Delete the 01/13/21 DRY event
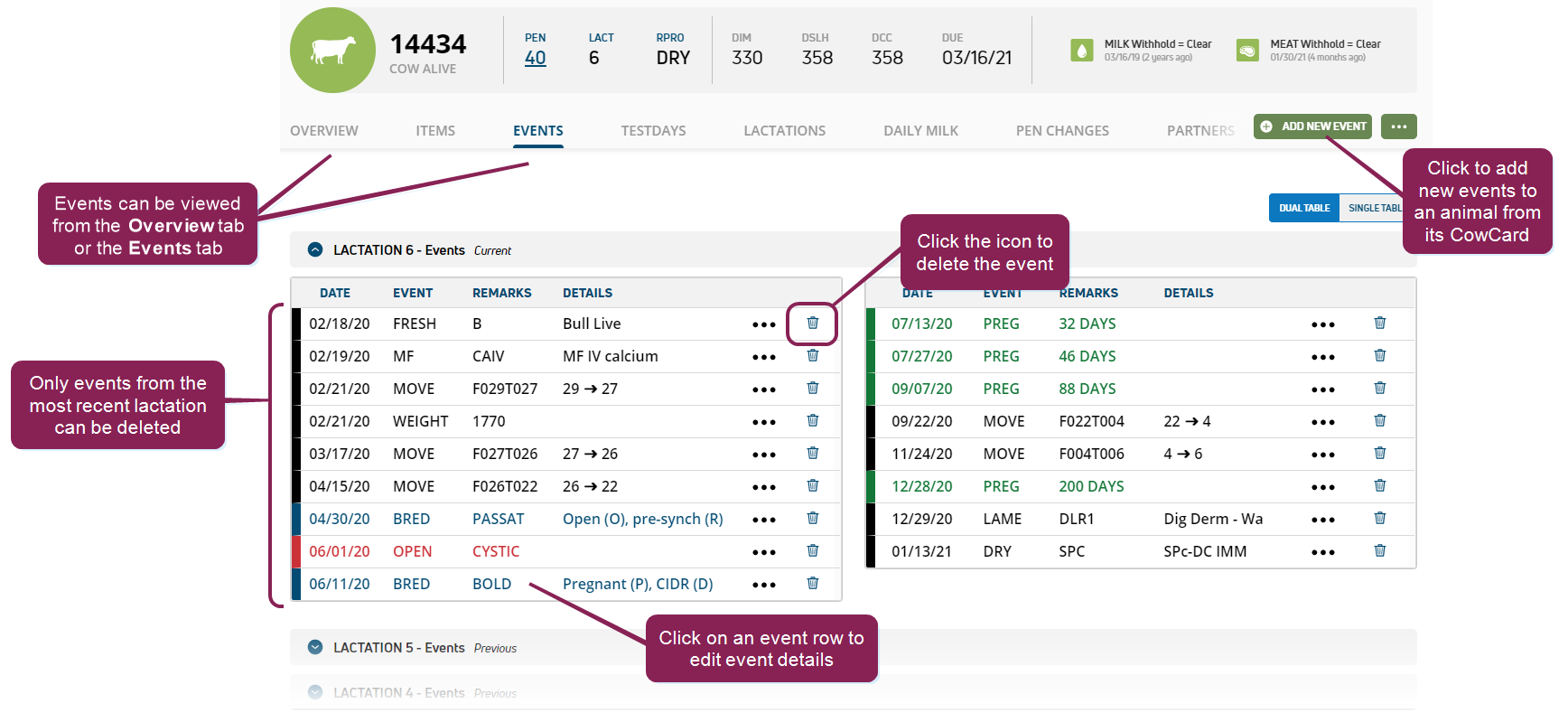This screenshot has width=1568, height=713. tap(1379, 551)
